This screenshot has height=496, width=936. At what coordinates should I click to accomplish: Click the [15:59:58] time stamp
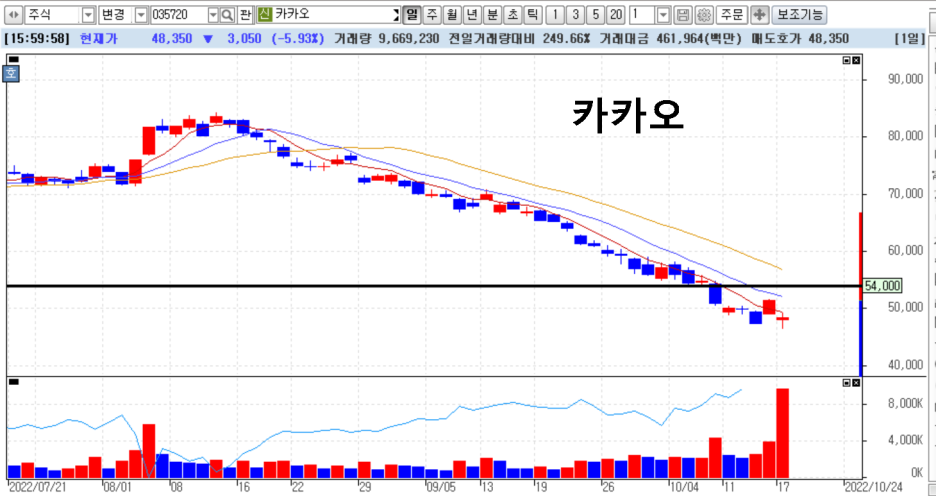click(x=37, y=39)
